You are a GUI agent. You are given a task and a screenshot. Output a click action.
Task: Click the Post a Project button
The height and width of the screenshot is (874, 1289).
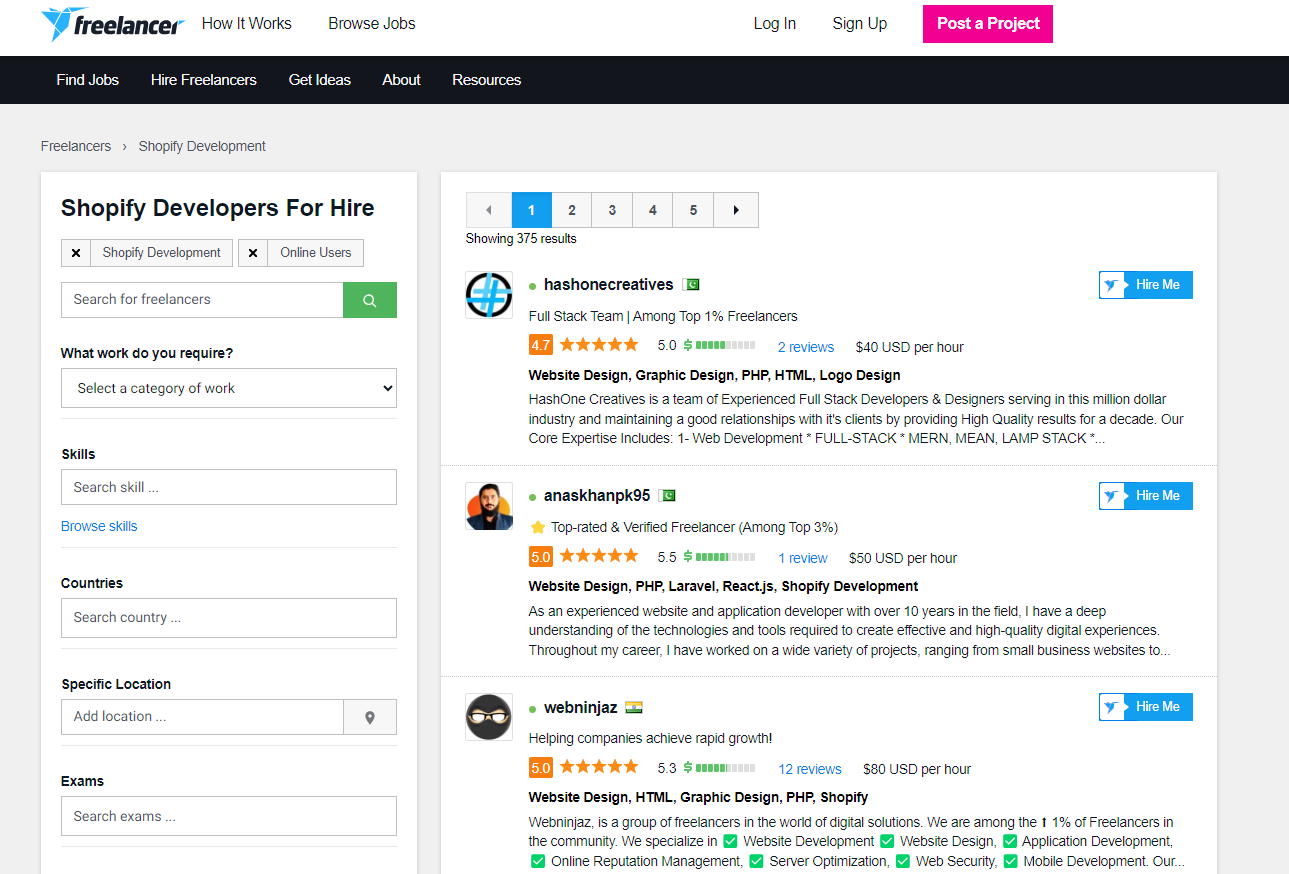point(987,24)
